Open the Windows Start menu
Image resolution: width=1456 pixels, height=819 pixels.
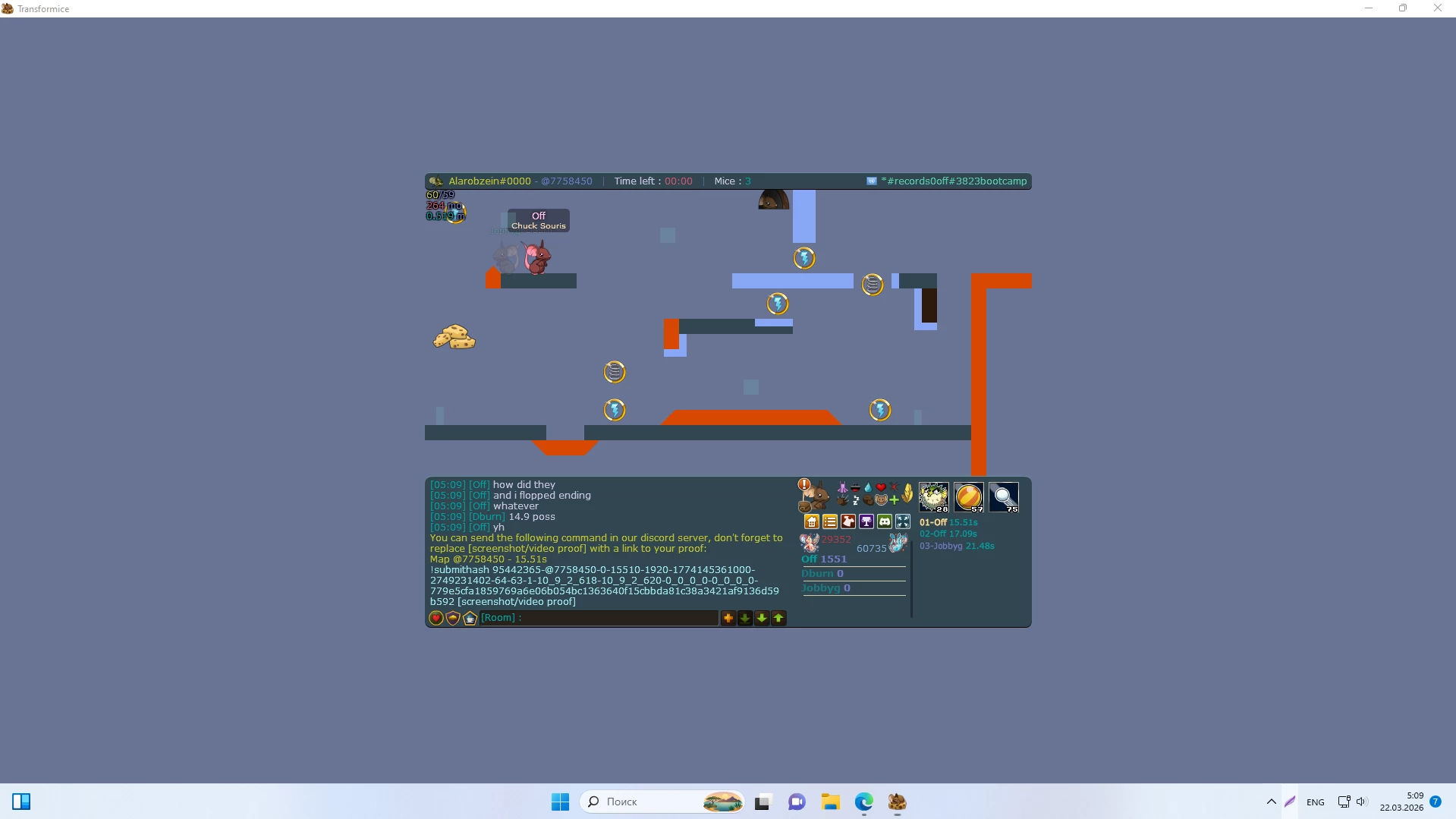(x=561, y=802)
